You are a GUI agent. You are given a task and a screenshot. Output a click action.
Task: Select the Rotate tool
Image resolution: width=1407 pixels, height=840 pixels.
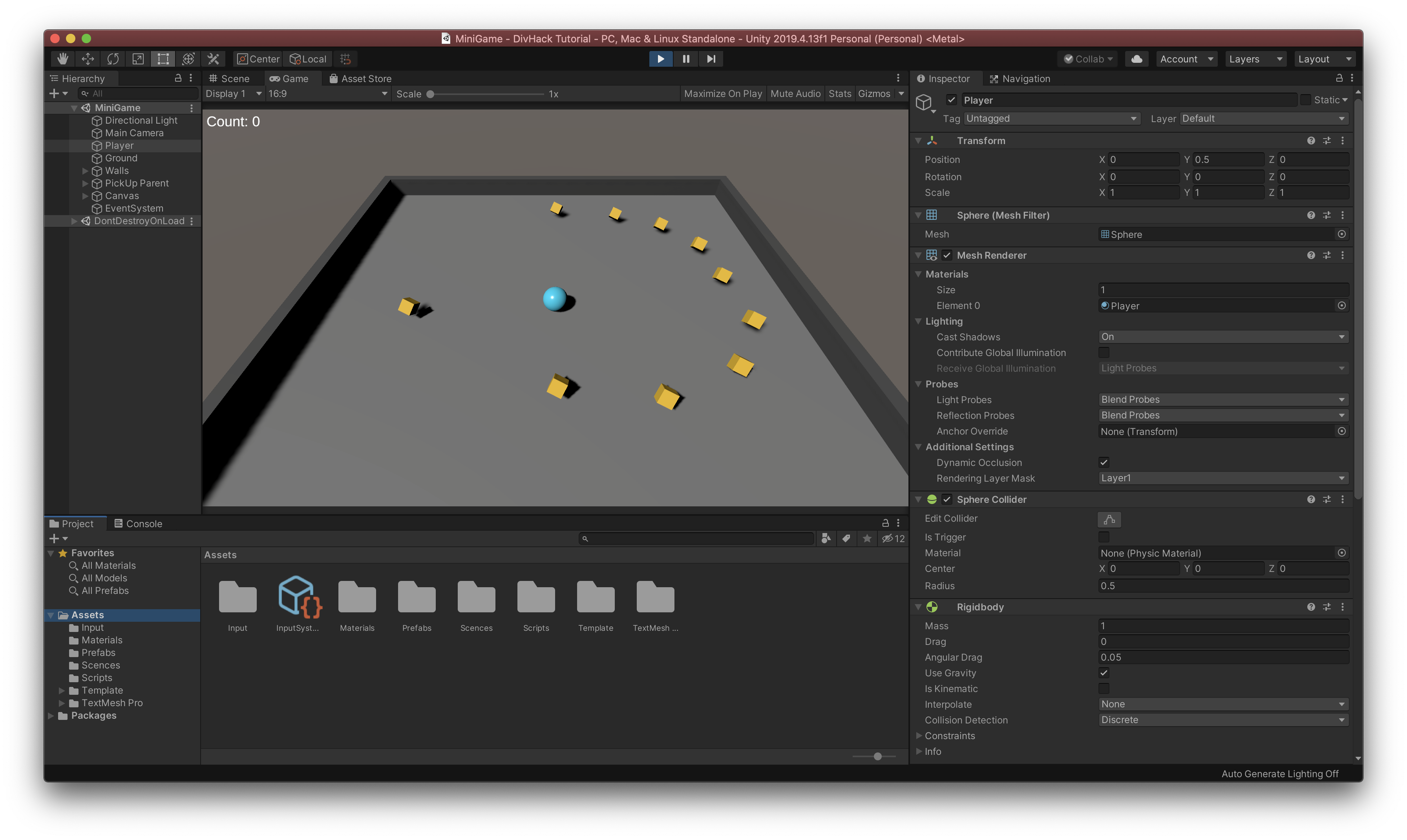coord(113,59)
